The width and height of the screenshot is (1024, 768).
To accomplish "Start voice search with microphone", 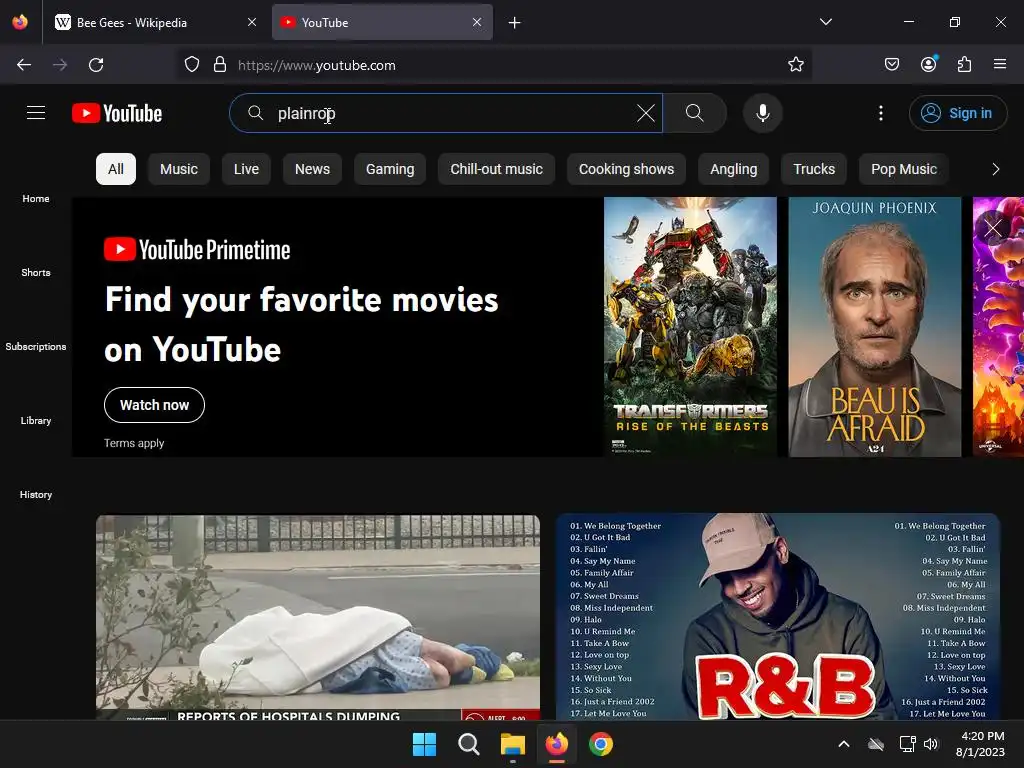I will click(x=762, y=113).
